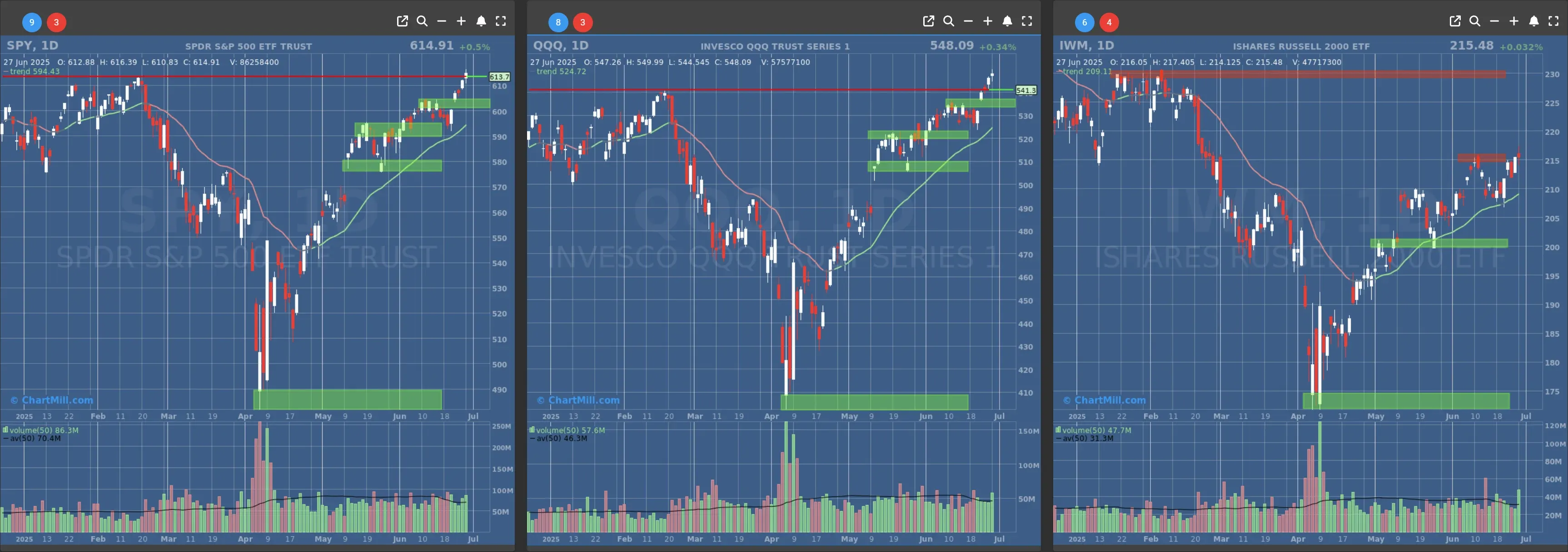The image size is (1568, 552).
Task: Click IWM trend 209.11 legend
Action: coord(1084,71)
